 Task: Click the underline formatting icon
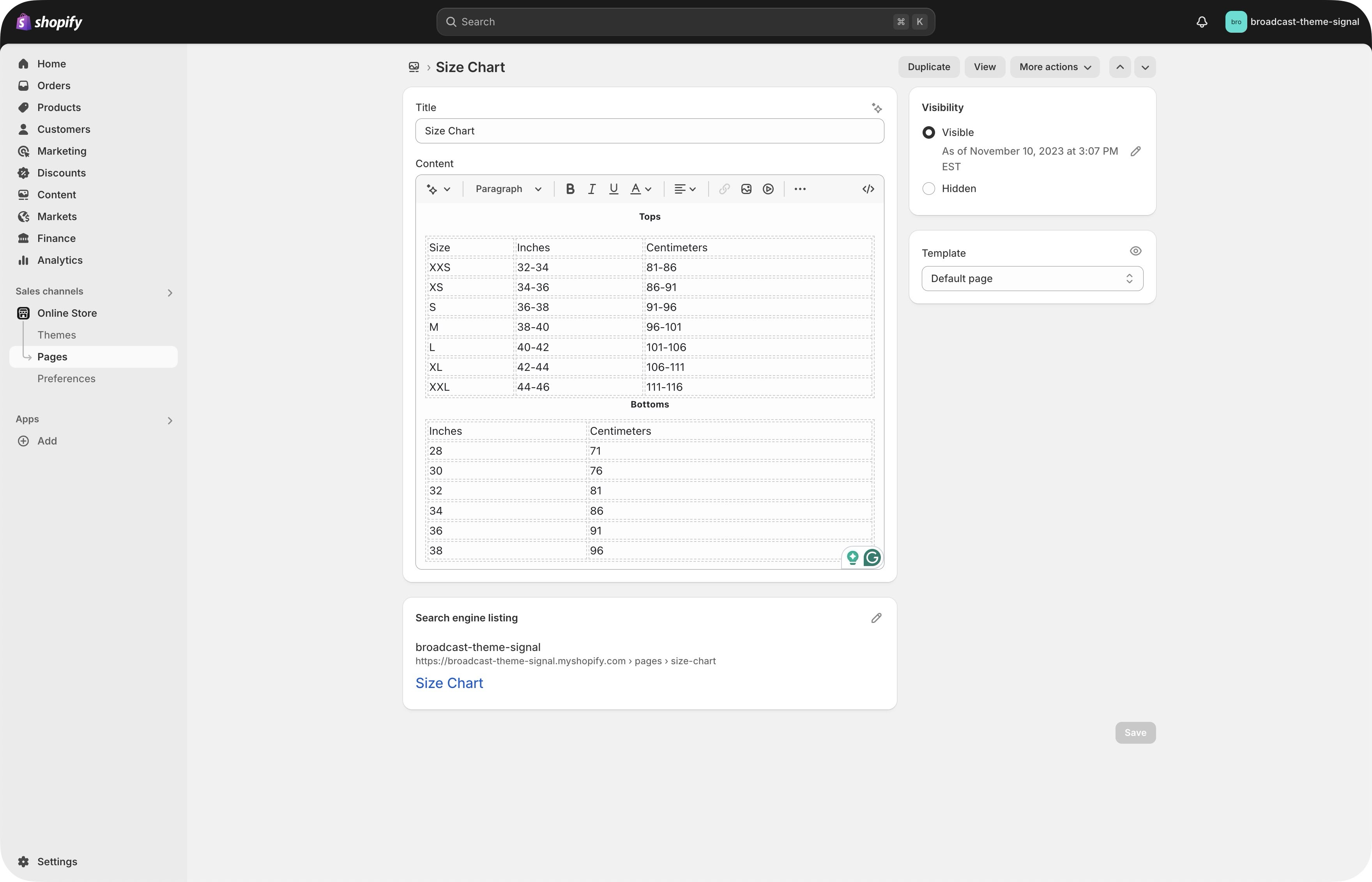coord(613,189)
